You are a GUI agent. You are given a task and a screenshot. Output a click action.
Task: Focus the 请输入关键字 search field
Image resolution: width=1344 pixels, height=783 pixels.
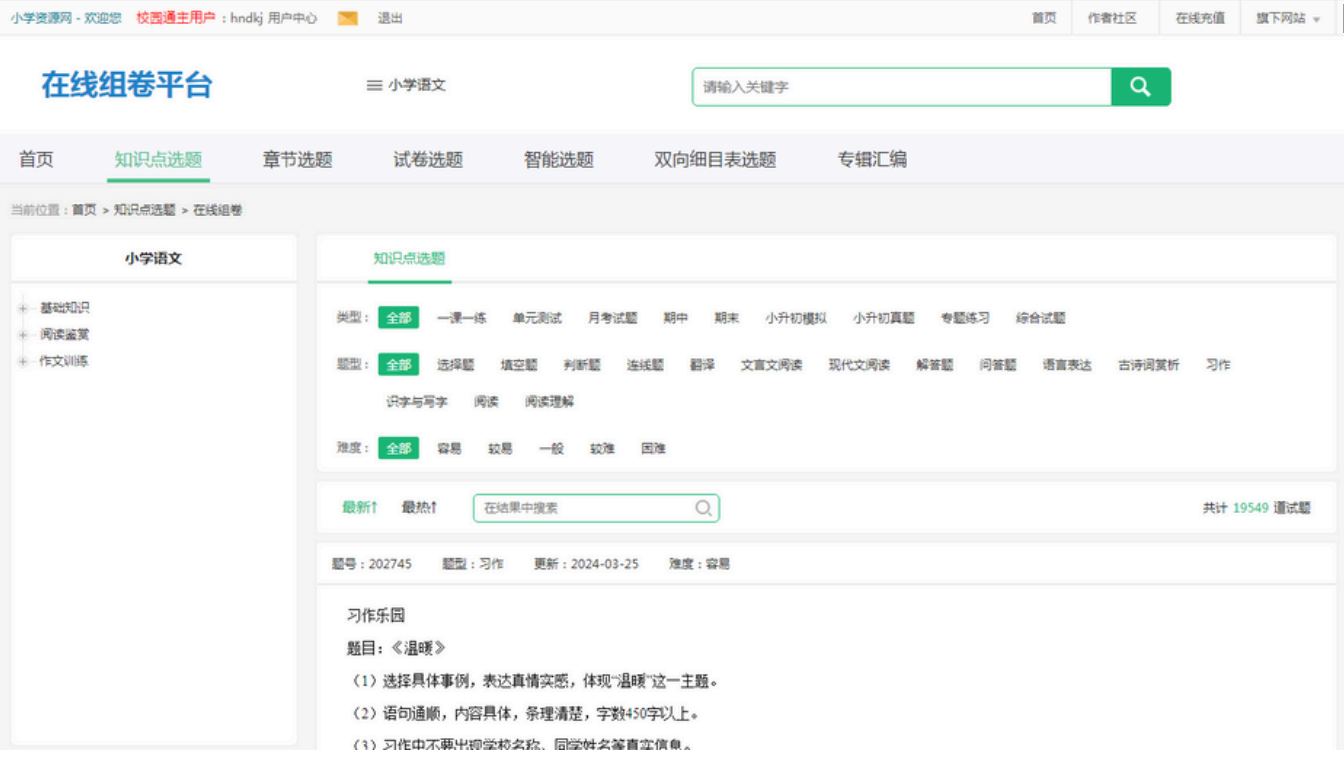point(902,87)
